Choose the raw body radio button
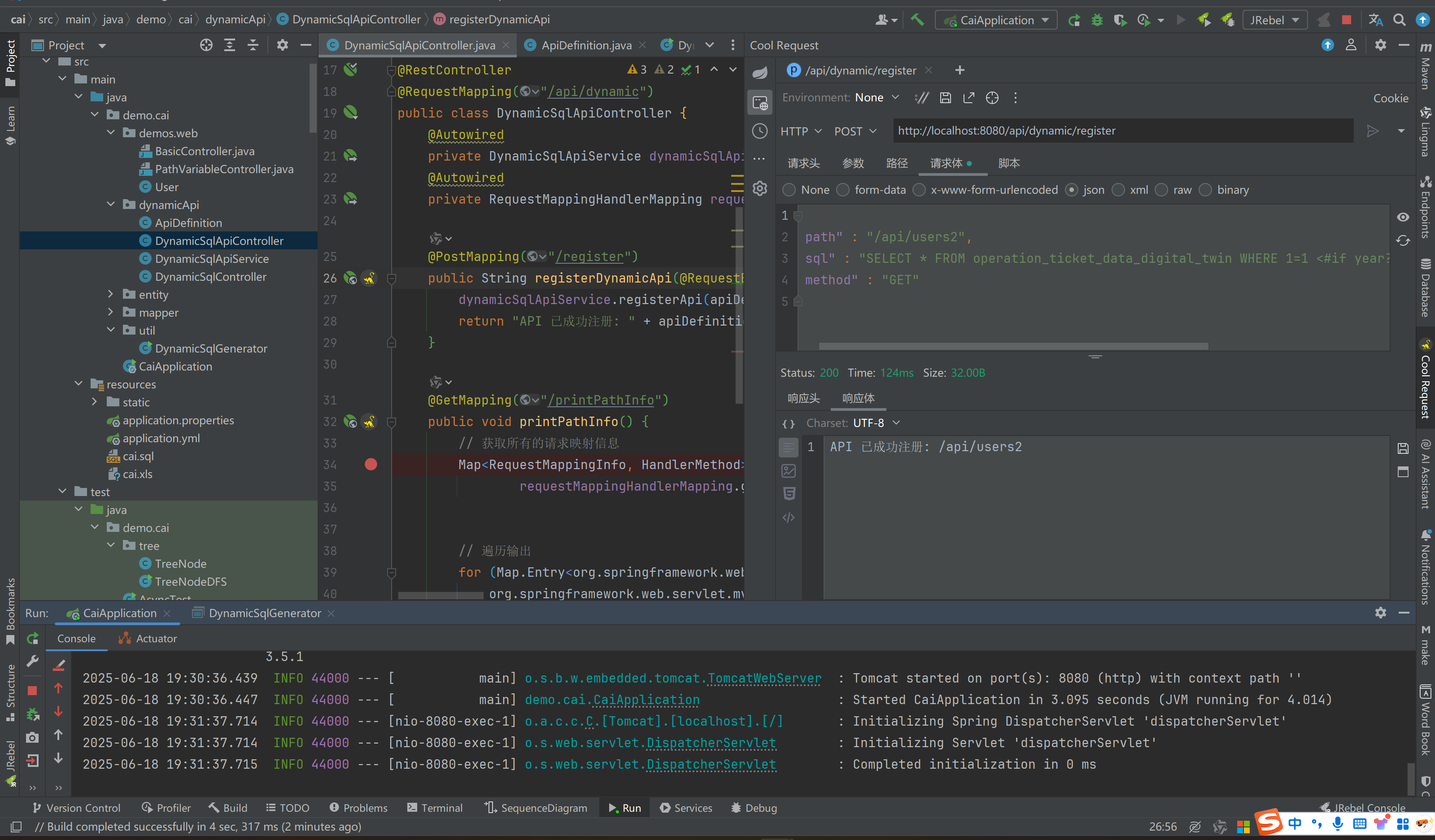The height and width of the screenshot is (840, 1435). (x=1162, y=190)
